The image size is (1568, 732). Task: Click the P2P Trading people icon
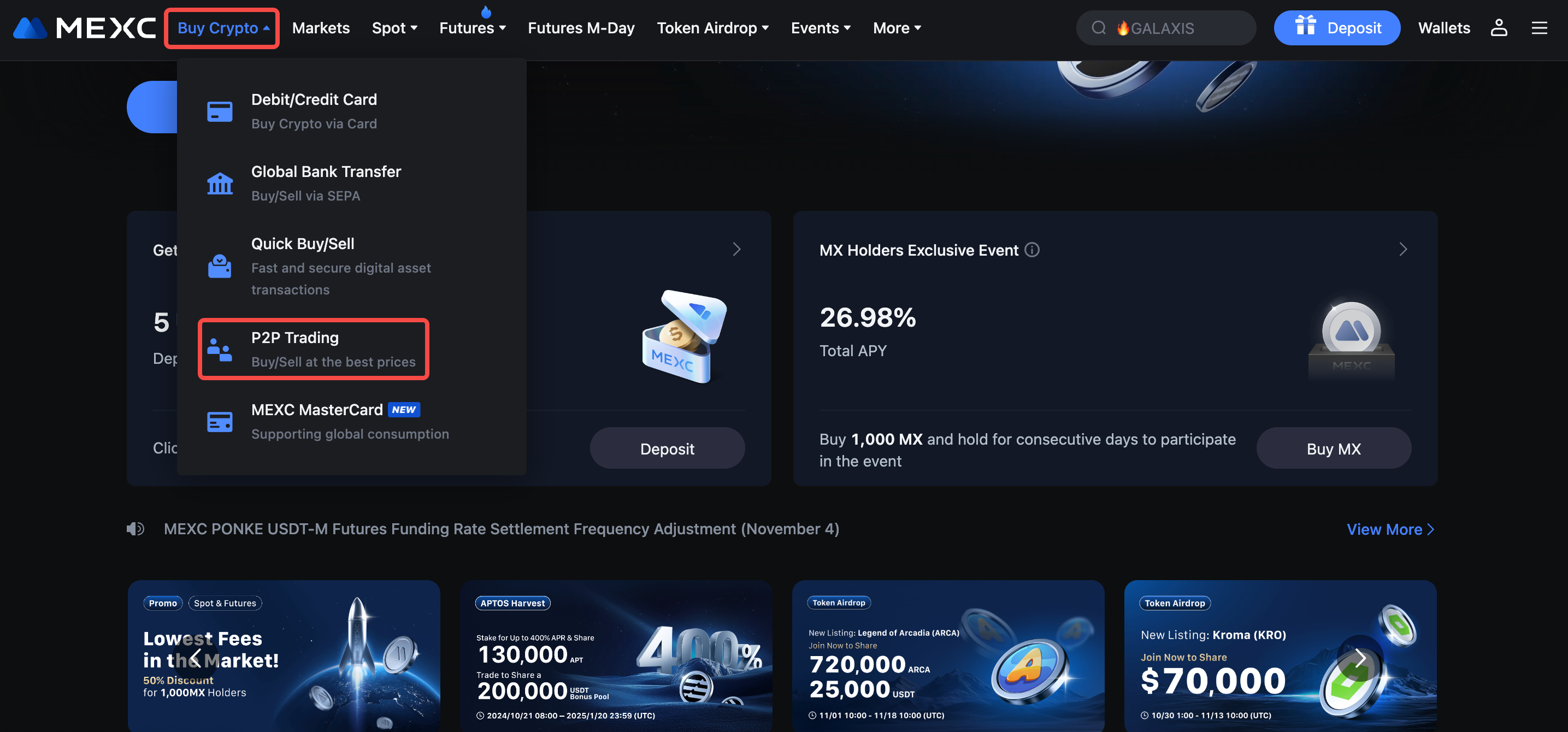(220, 349)
